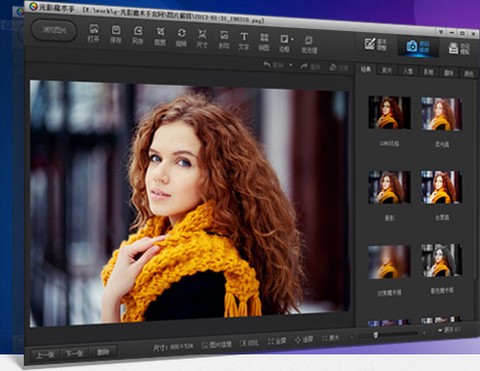Click the Resize (尺寸) toolbar icon

coord(202,39)
